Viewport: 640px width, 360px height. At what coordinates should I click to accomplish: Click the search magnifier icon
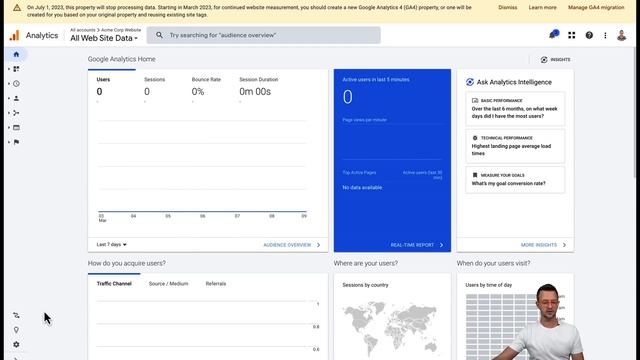(160, 35)
